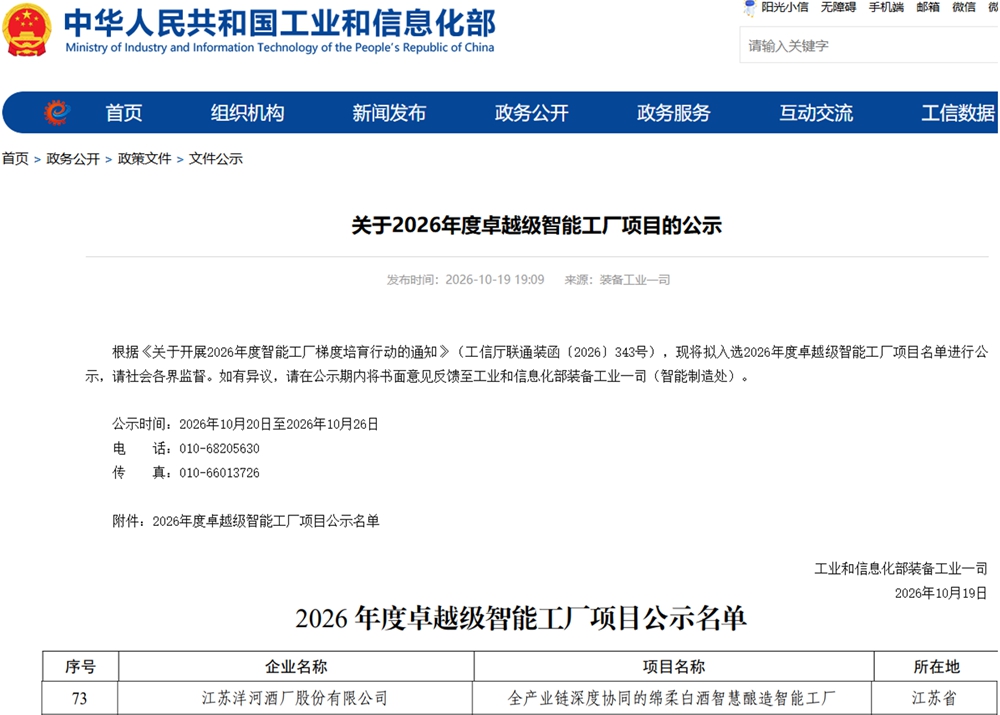
Task: Select 政务公开 in the navigation bar
Action: pos(531,113)
